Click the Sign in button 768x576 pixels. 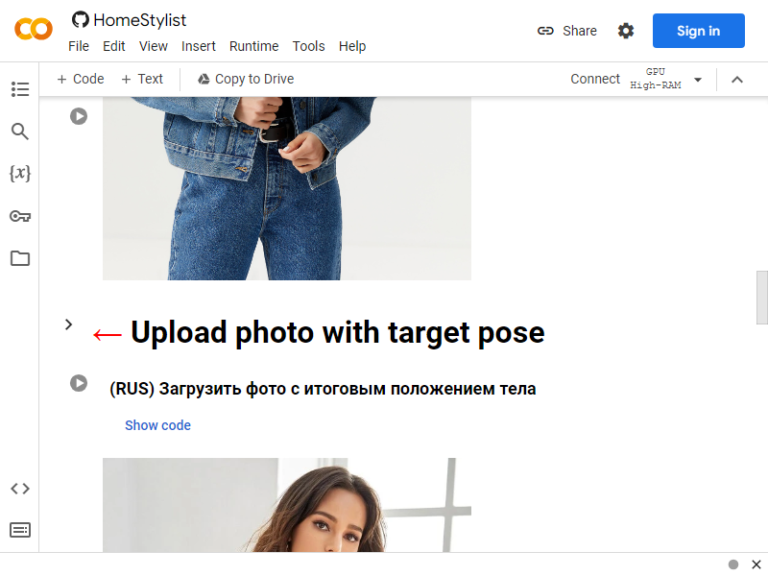(x=698, y=31)
